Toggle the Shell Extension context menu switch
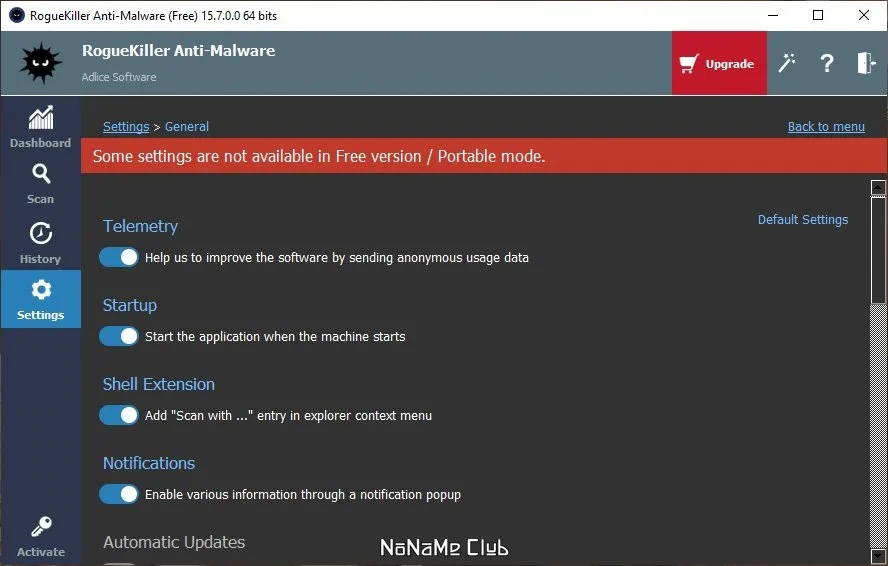 119,415
